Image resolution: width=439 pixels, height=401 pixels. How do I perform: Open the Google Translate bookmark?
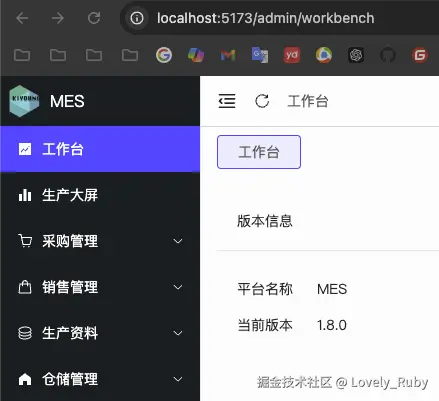(x=260, y=55)
